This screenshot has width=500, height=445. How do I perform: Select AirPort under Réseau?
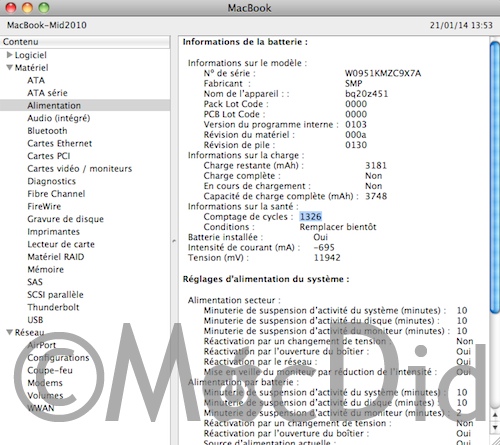point(42,345)
